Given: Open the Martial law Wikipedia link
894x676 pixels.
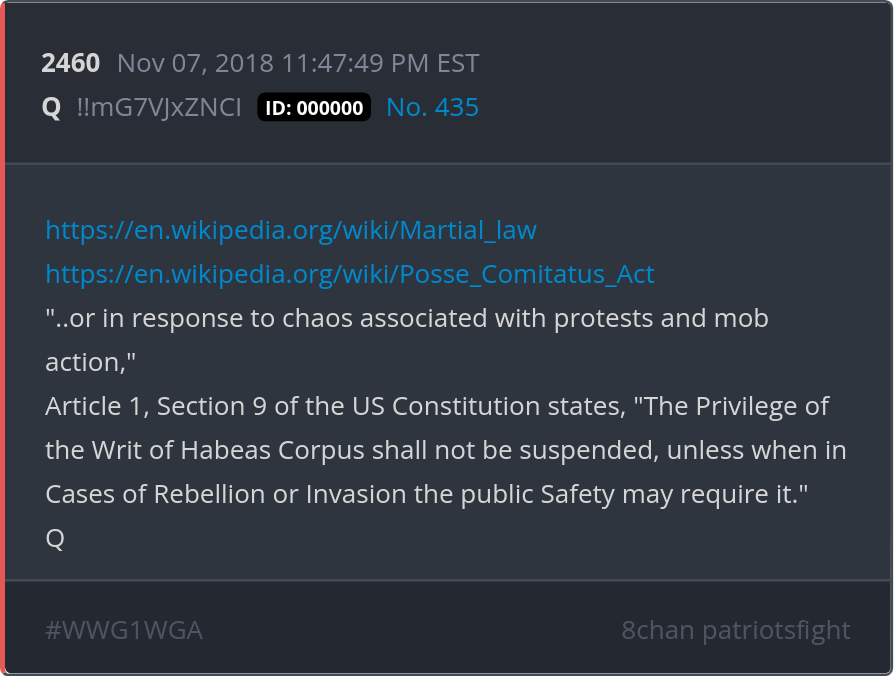Looking at the screenshot, I should click(291, 230).
